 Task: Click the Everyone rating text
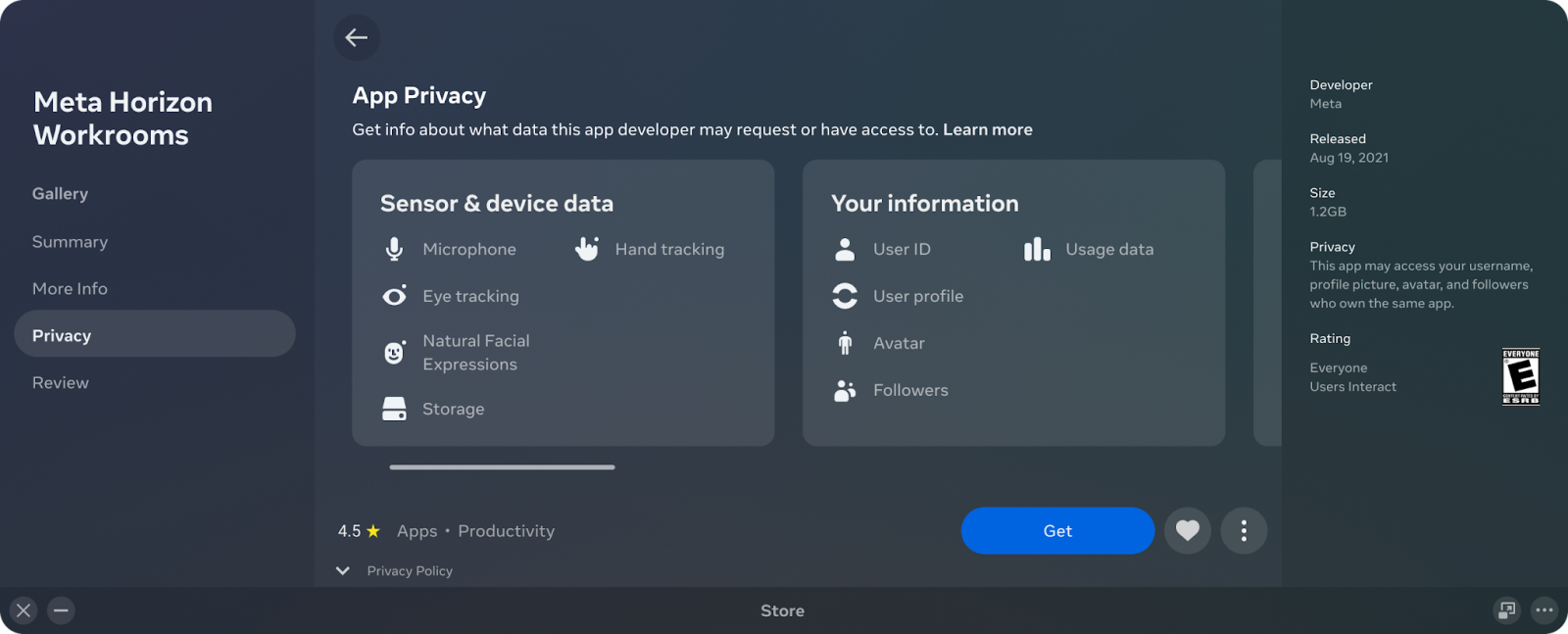pos(1339,368)
